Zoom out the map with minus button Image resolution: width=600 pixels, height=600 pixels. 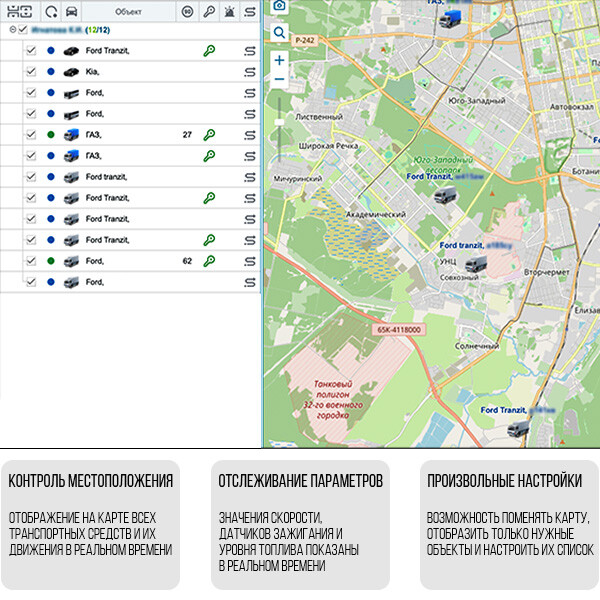[279, 80]
